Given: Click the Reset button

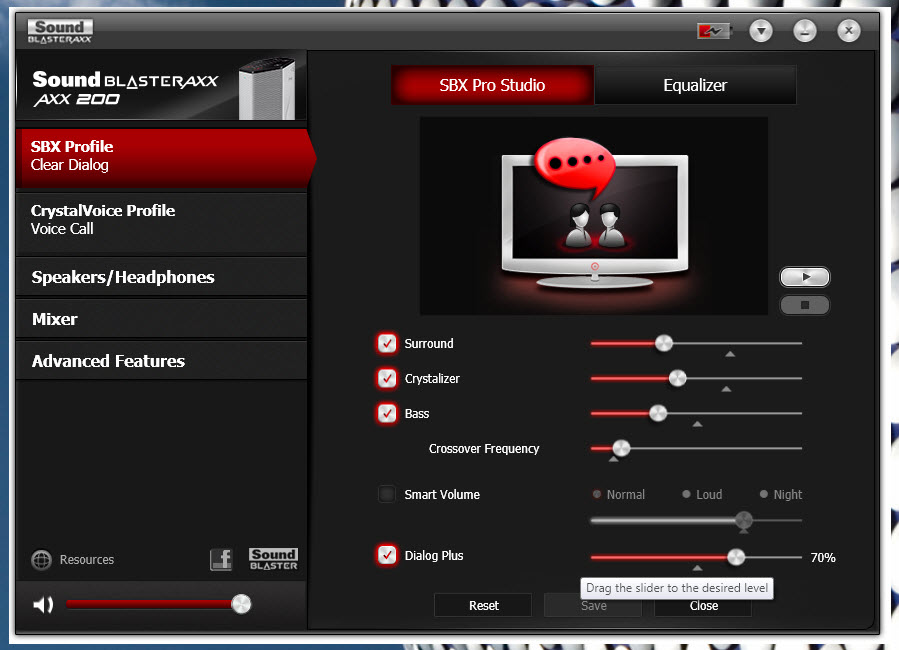Looking at the screenshot, I should pos(483,605).
